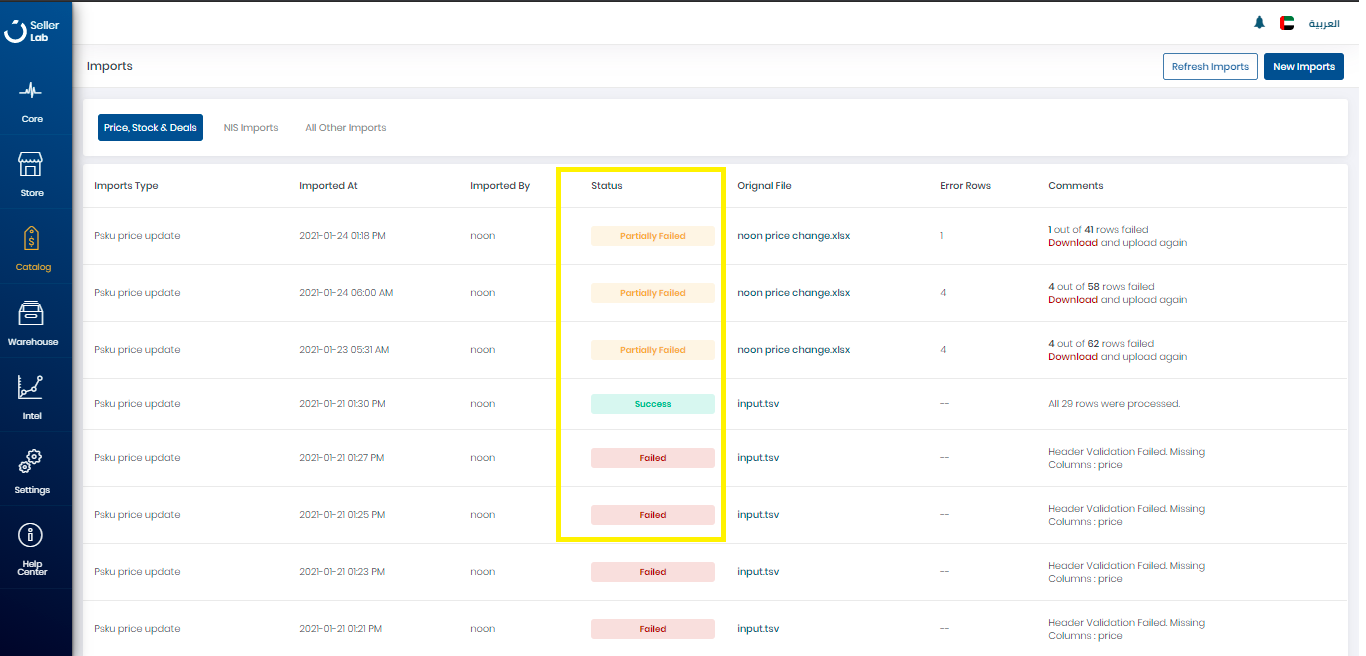
Task: Open the Intel chart icon
Action: click(x=32, y=388)
